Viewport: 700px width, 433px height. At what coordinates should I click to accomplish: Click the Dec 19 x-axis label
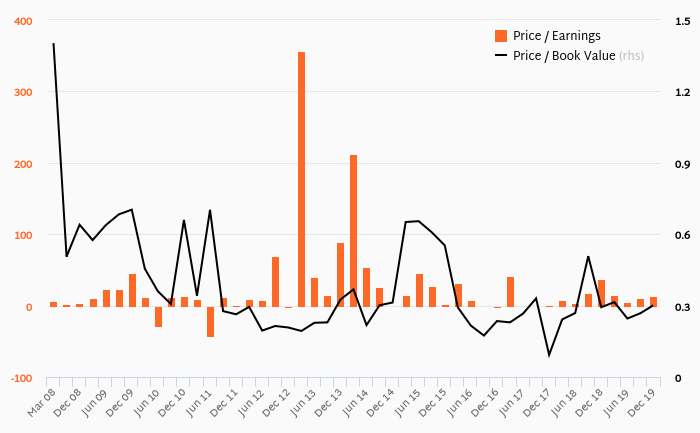642,402
